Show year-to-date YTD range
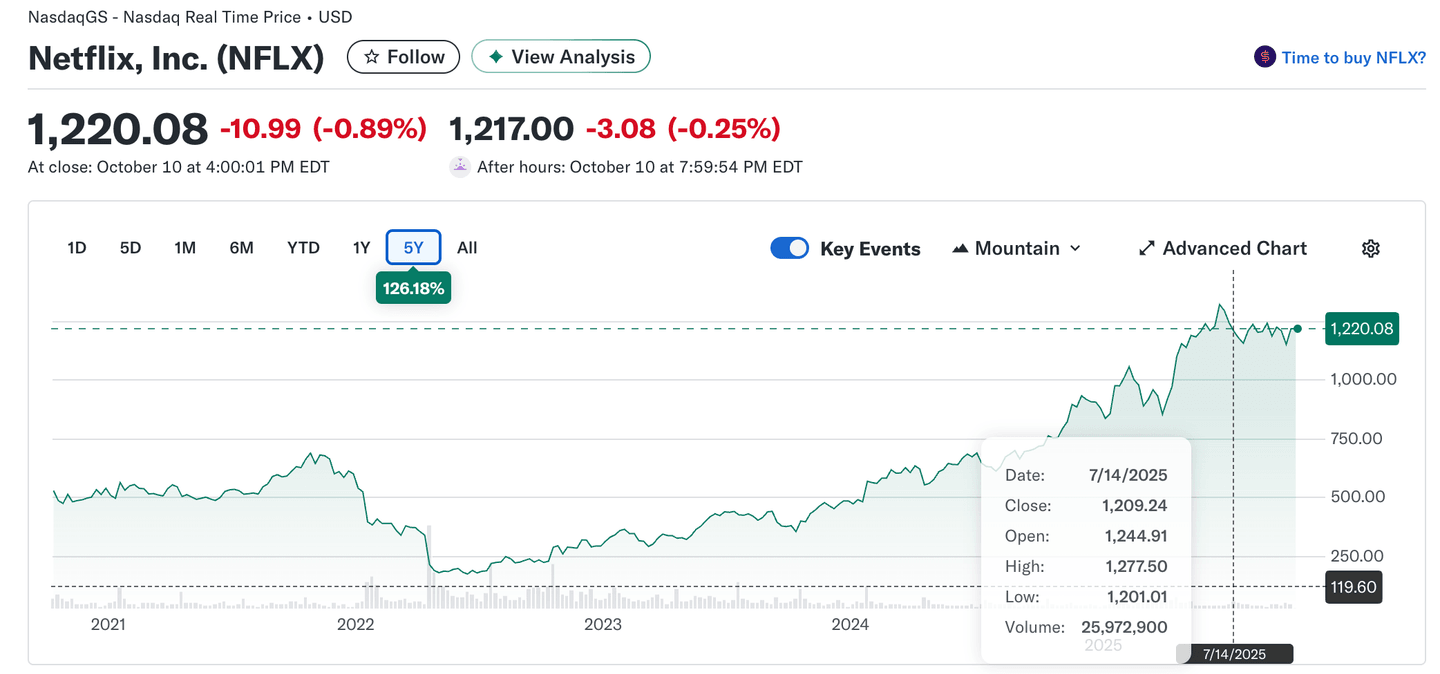Screen dimensions: 1440x674 303,248
